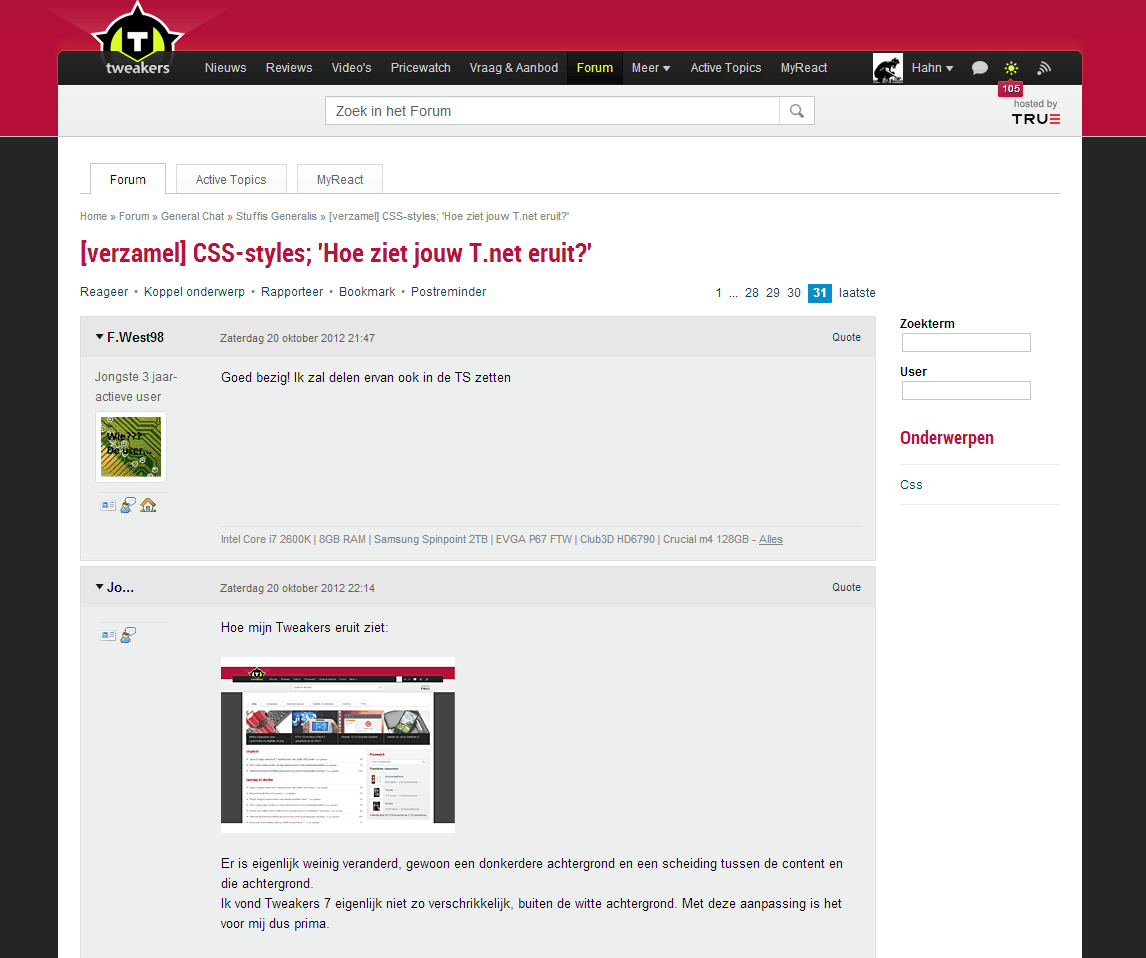
Task: Expand Jo... user menu arrow
Action: [99, 587]
